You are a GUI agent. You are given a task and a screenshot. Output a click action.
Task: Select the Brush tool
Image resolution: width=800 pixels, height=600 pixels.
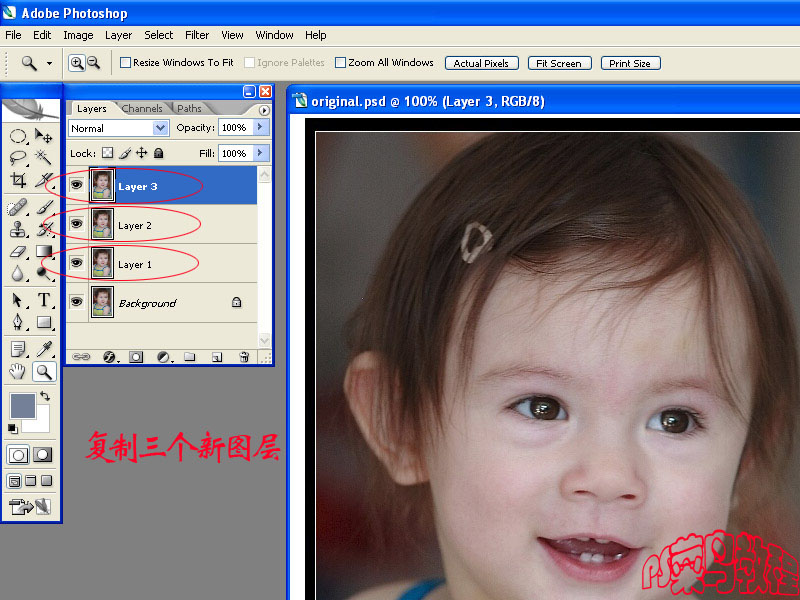(43, 208)
